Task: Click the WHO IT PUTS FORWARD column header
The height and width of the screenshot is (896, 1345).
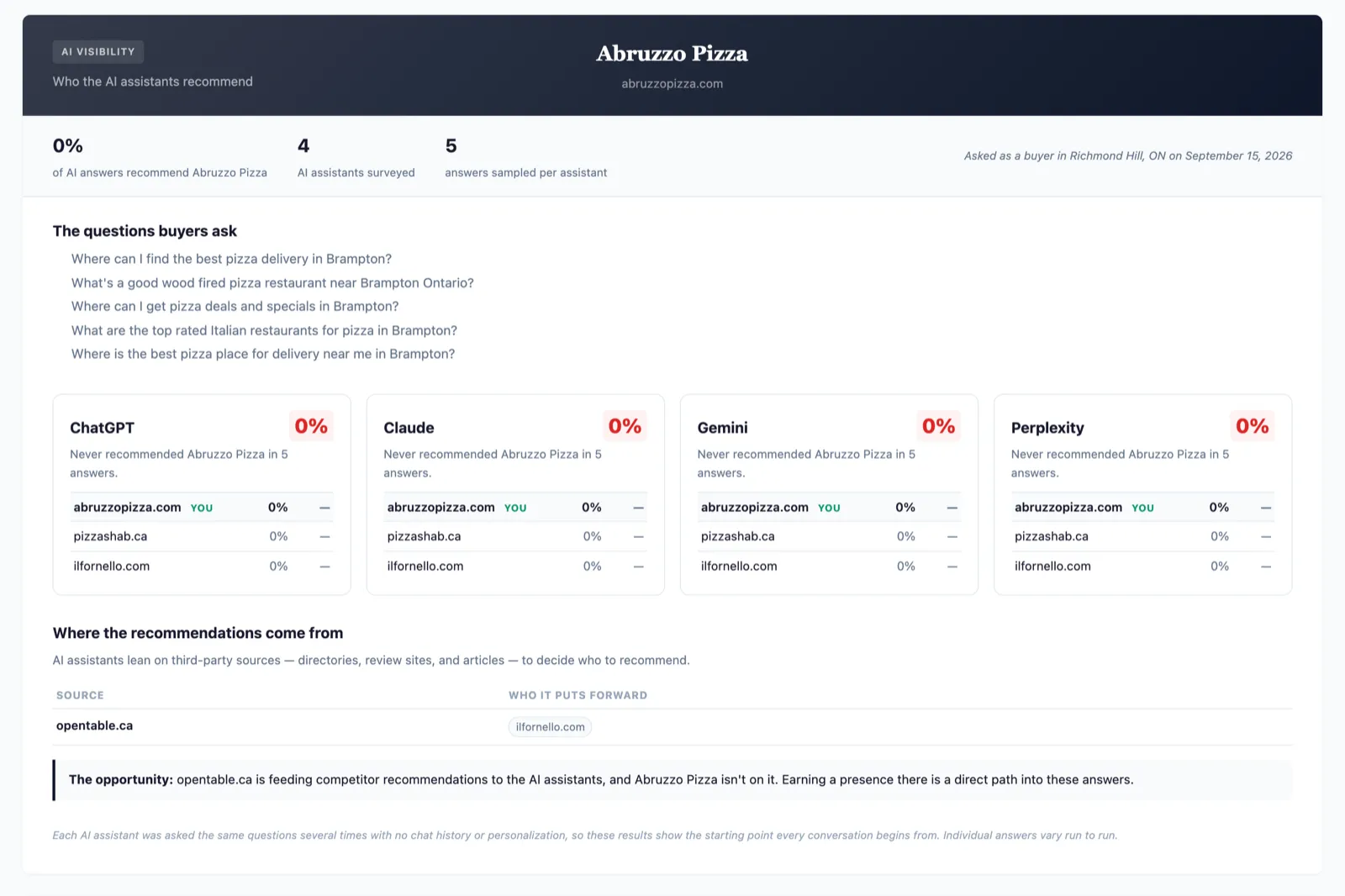Action: pos(578,695)
